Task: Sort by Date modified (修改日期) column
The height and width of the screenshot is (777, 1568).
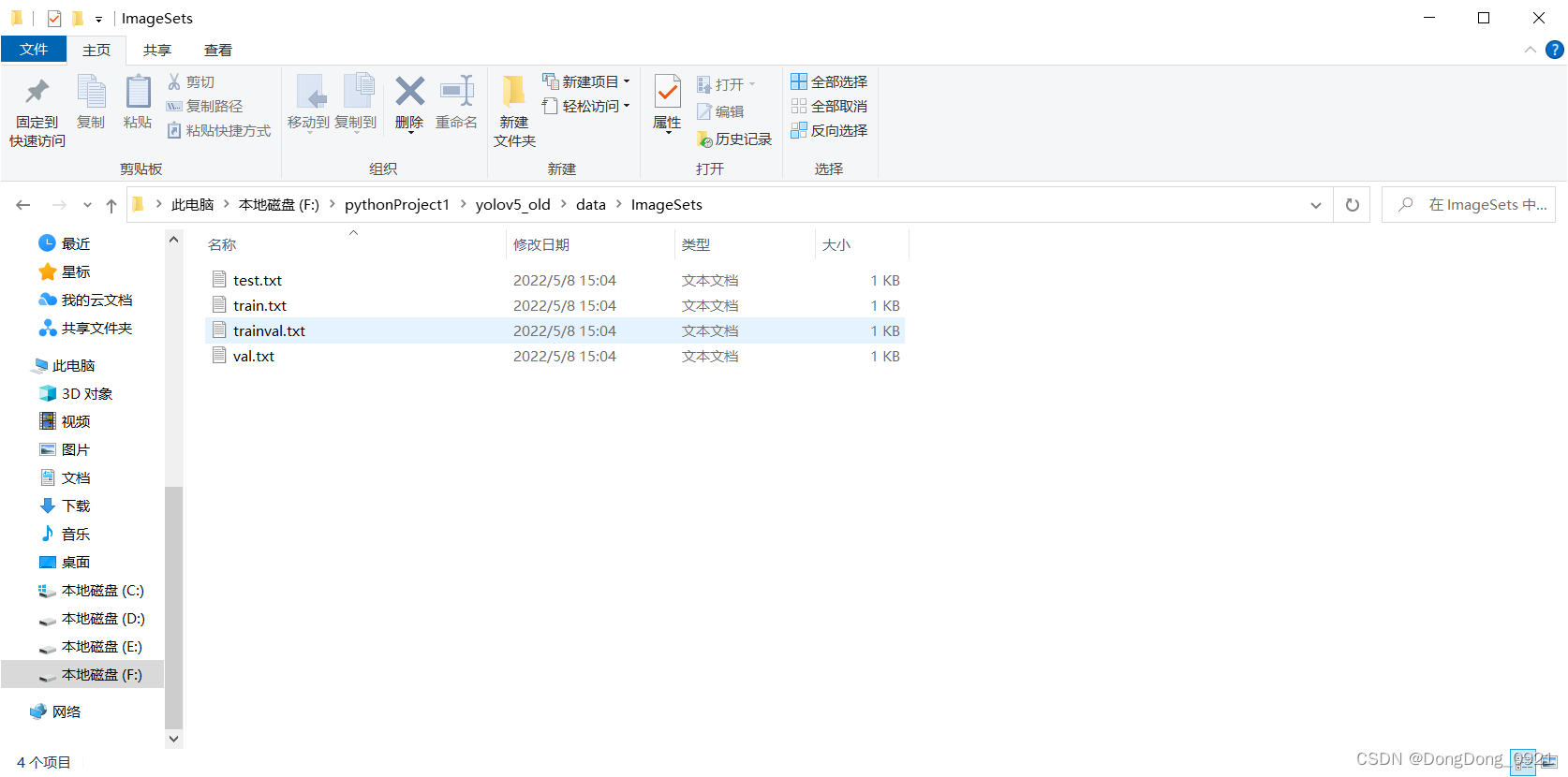Action: (x=590, y=244)
